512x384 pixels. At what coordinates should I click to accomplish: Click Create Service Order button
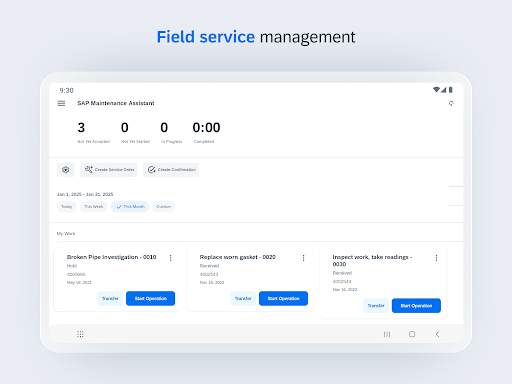tap(109, 170)
